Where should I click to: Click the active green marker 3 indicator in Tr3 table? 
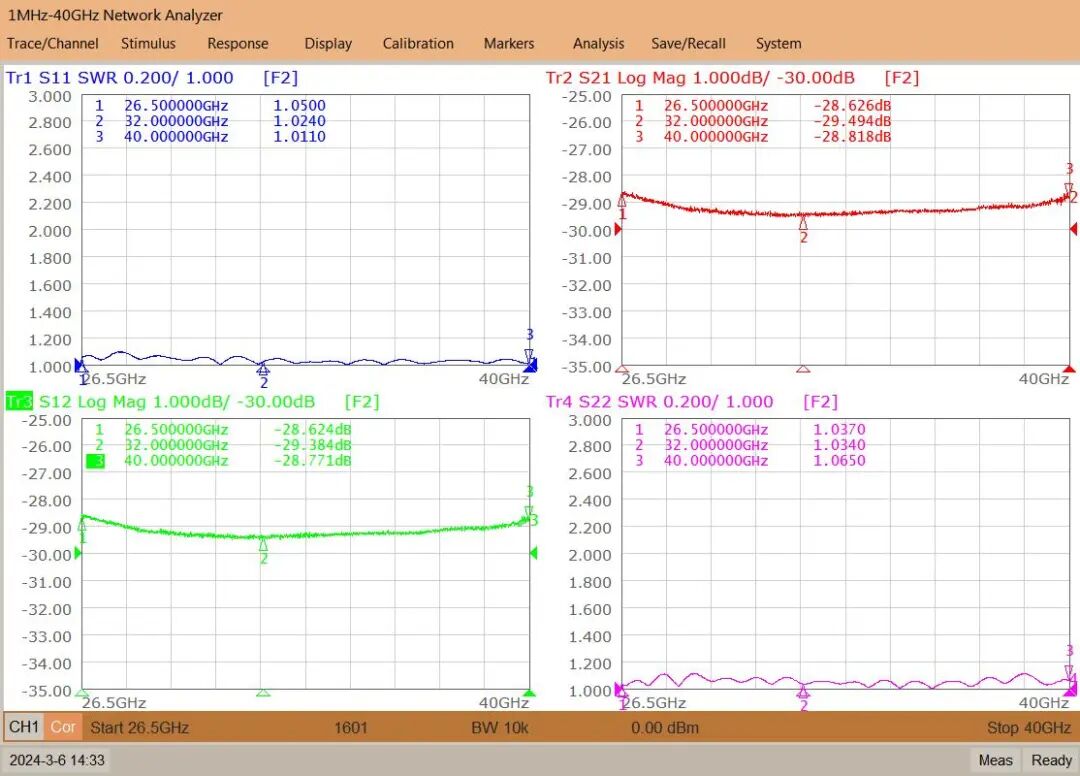95,461
